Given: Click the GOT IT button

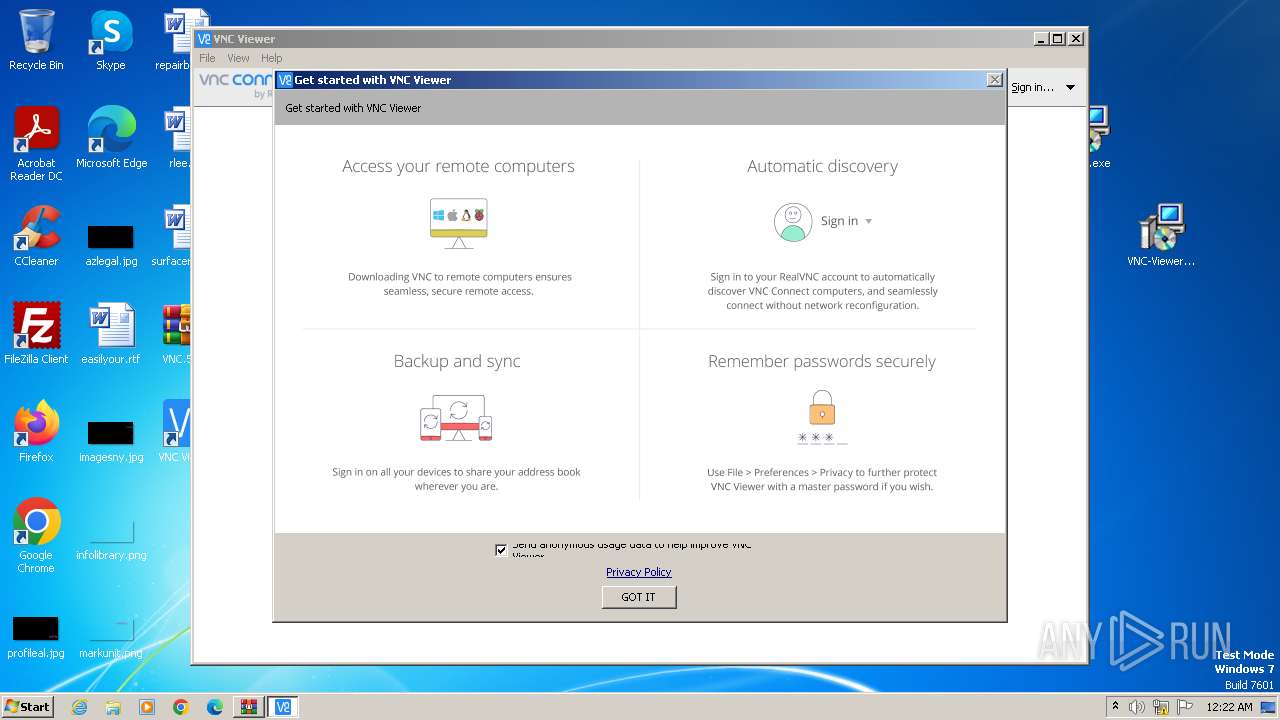Looking at the screenshot, I should tap(639, 597).
